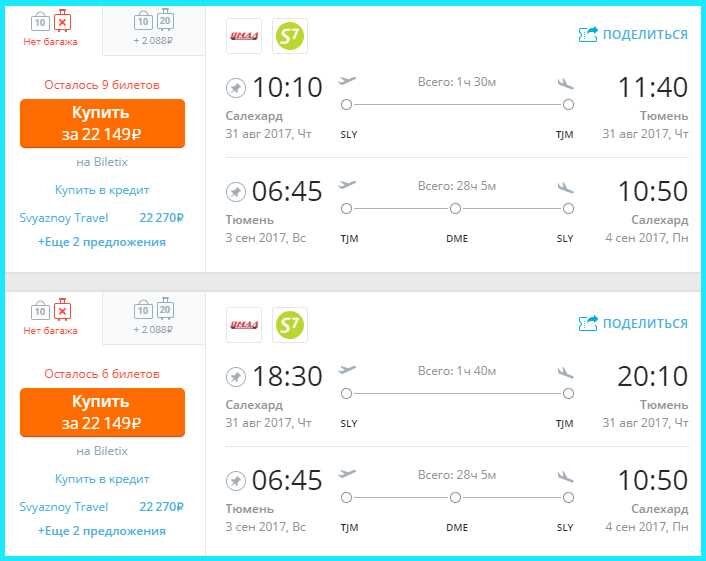Buy first ticket for 22 149₽

102,123
